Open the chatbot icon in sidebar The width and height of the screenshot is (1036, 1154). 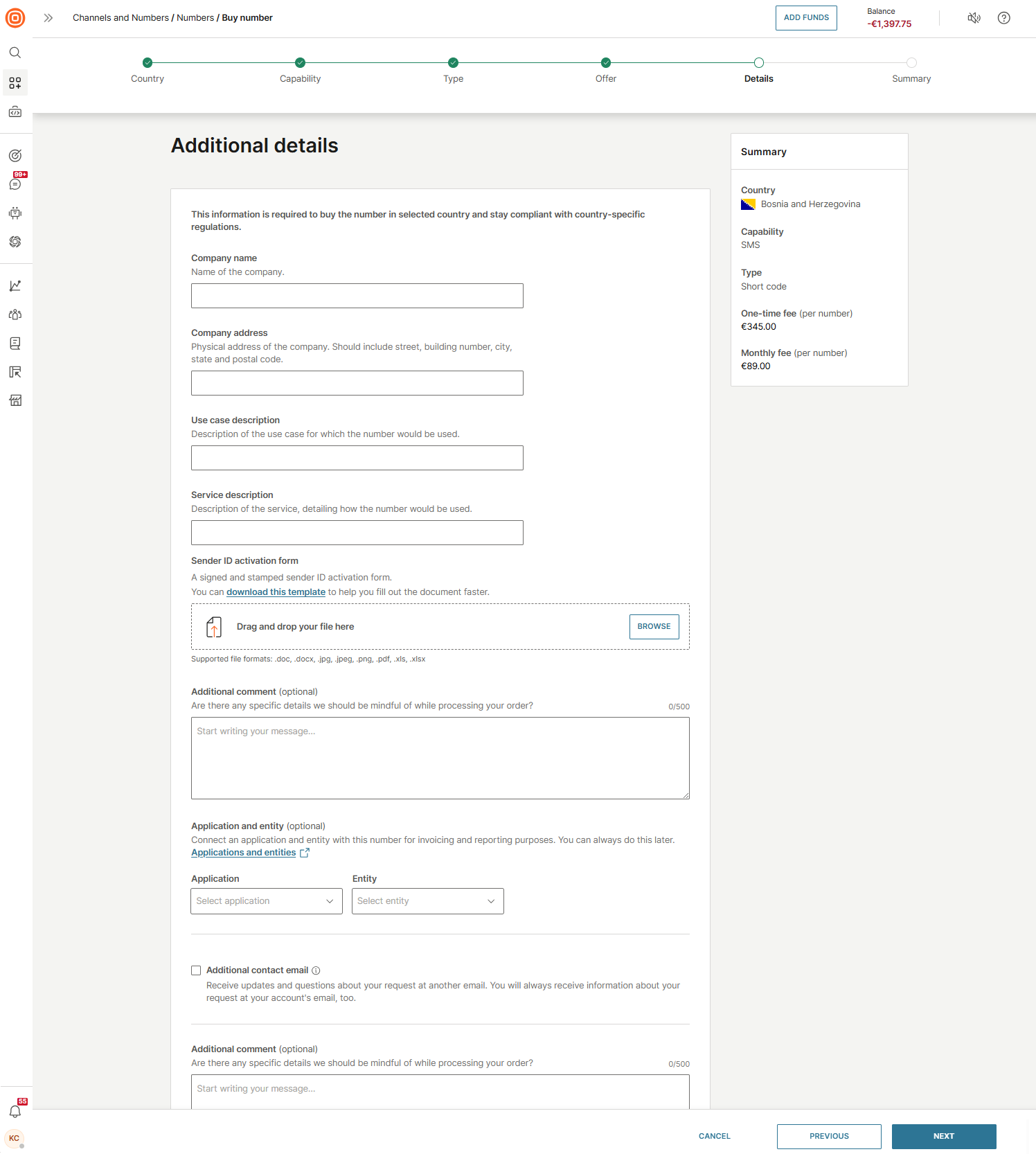(x=15, y=213)
